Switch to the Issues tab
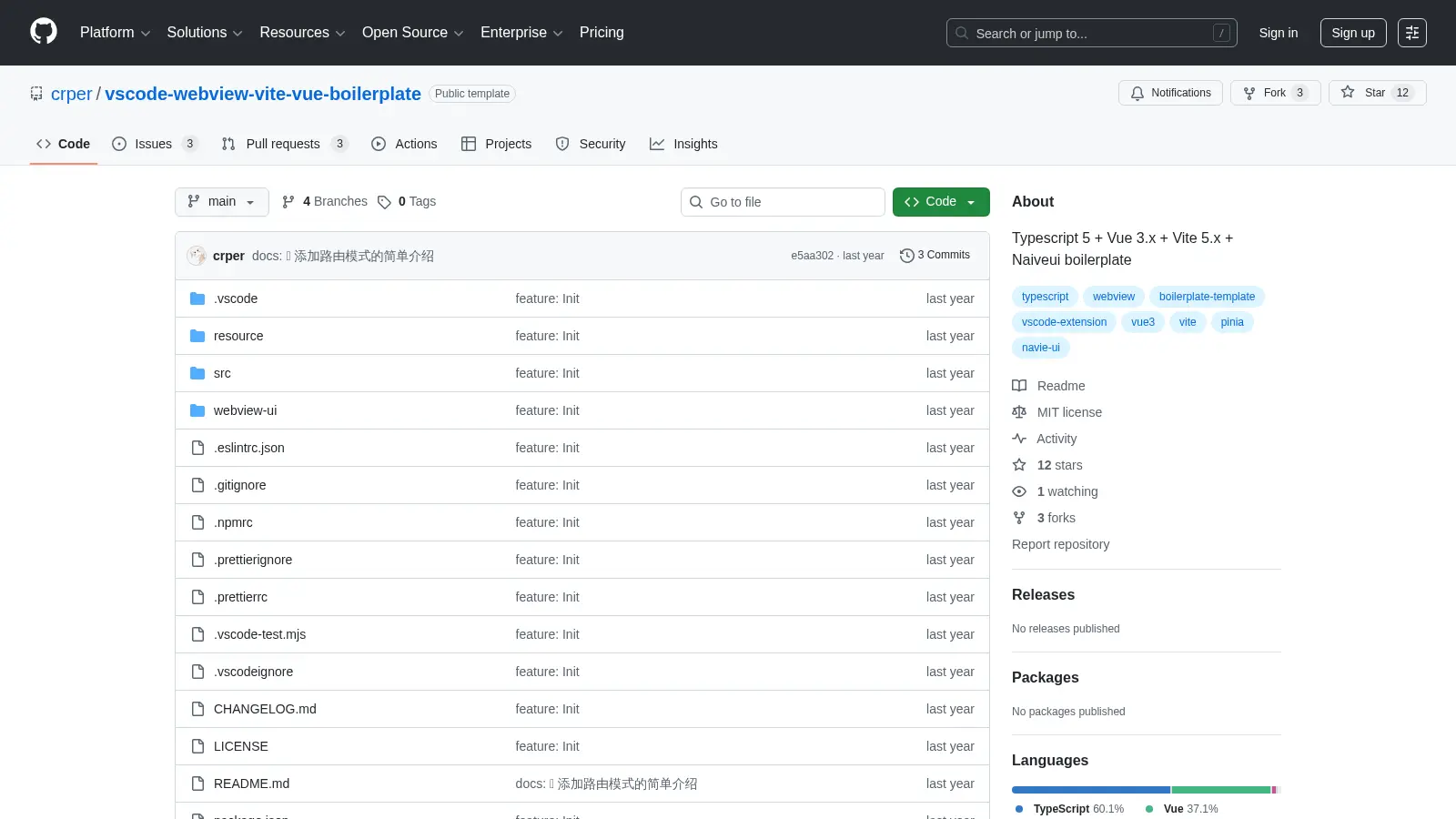This screenshot has width=1456, height=819. (x=154, y=144)
